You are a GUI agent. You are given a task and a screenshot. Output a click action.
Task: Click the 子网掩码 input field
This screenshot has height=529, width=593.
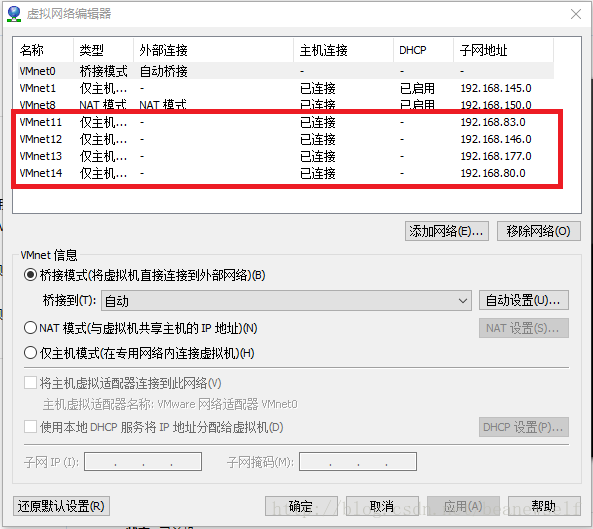[358, 461]
